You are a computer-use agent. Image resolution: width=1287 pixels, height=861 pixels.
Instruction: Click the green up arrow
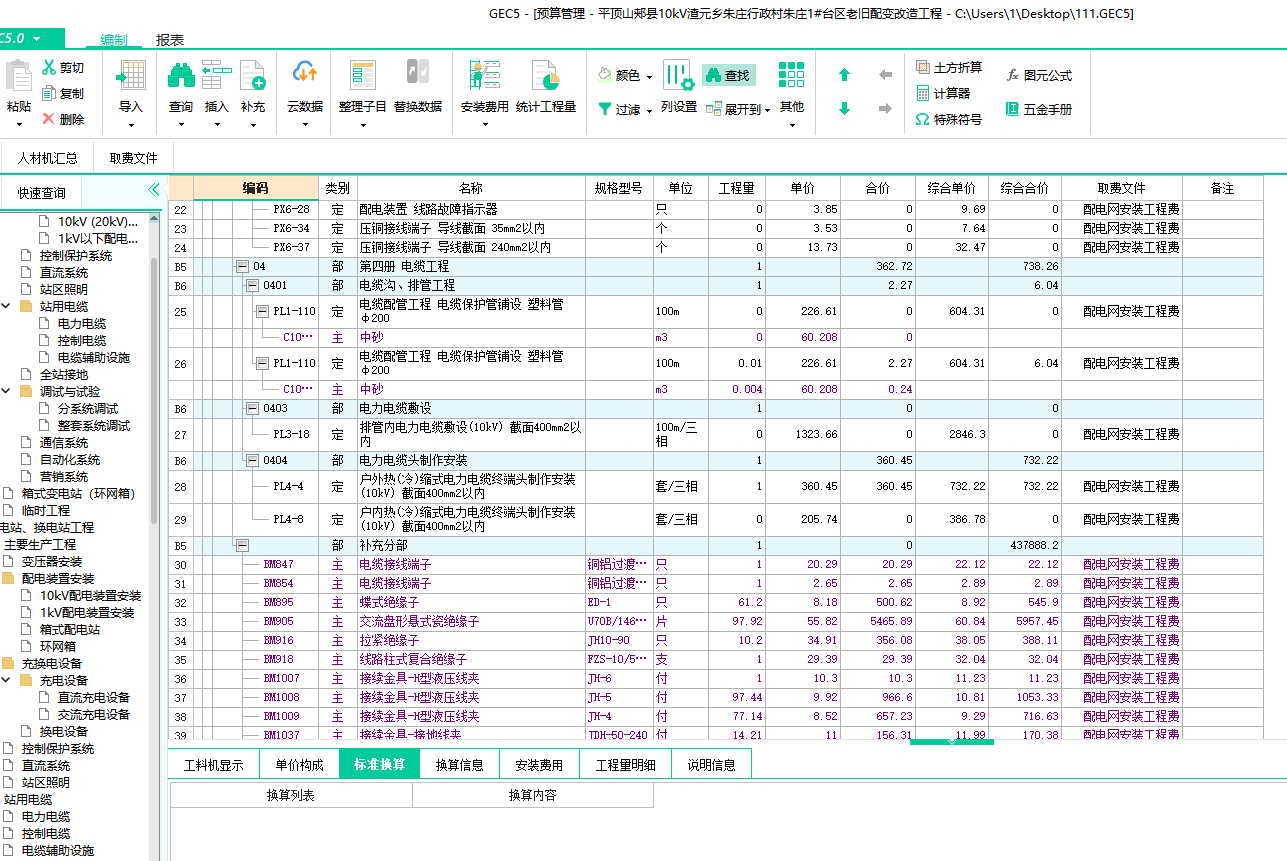coord(844,75)
